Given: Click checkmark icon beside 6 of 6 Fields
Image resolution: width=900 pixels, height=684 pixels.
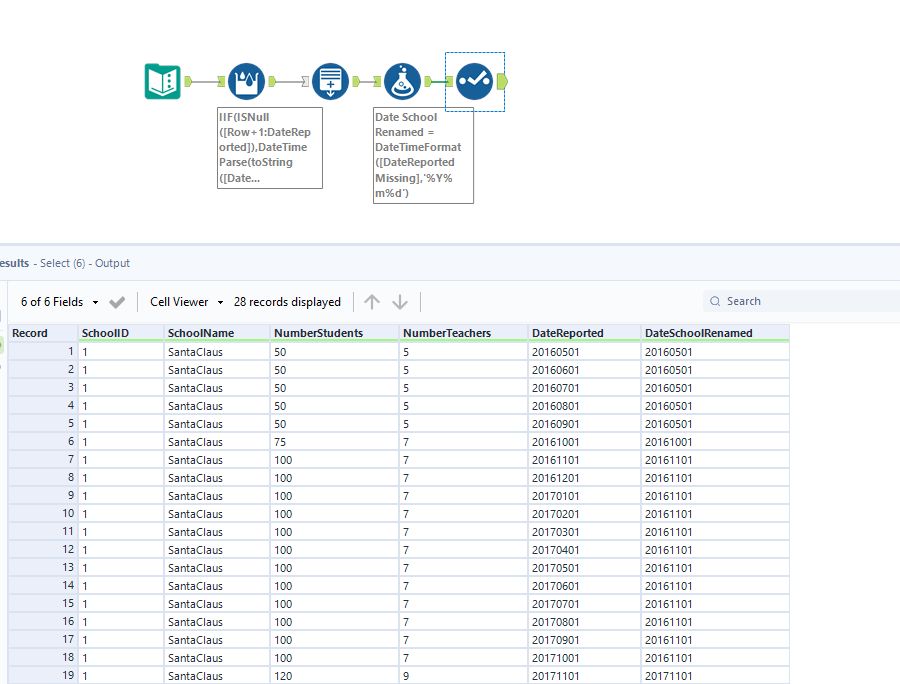Looking at the screenshot, I should pos(117,302).
